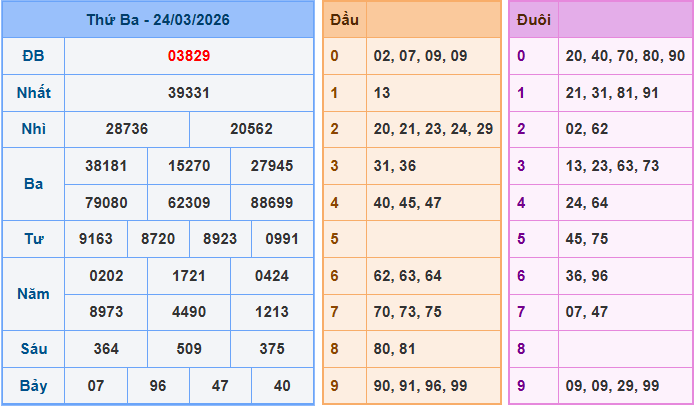The width and height of the screenshot is (695, 406).
Task: Click the Đuôi values '21, 31, 81, 91'
Action: 612,93
